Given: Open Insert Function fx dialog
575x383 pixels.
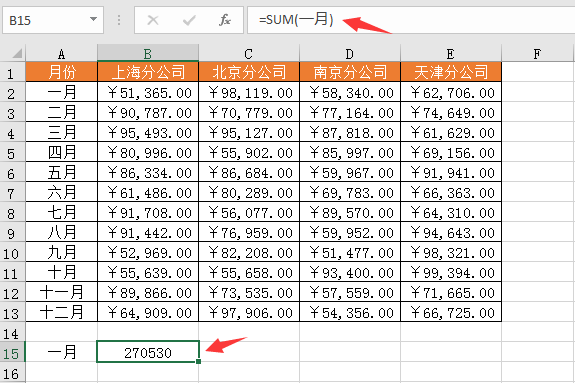Looking at the screenshot, I should tap(224, 20).
